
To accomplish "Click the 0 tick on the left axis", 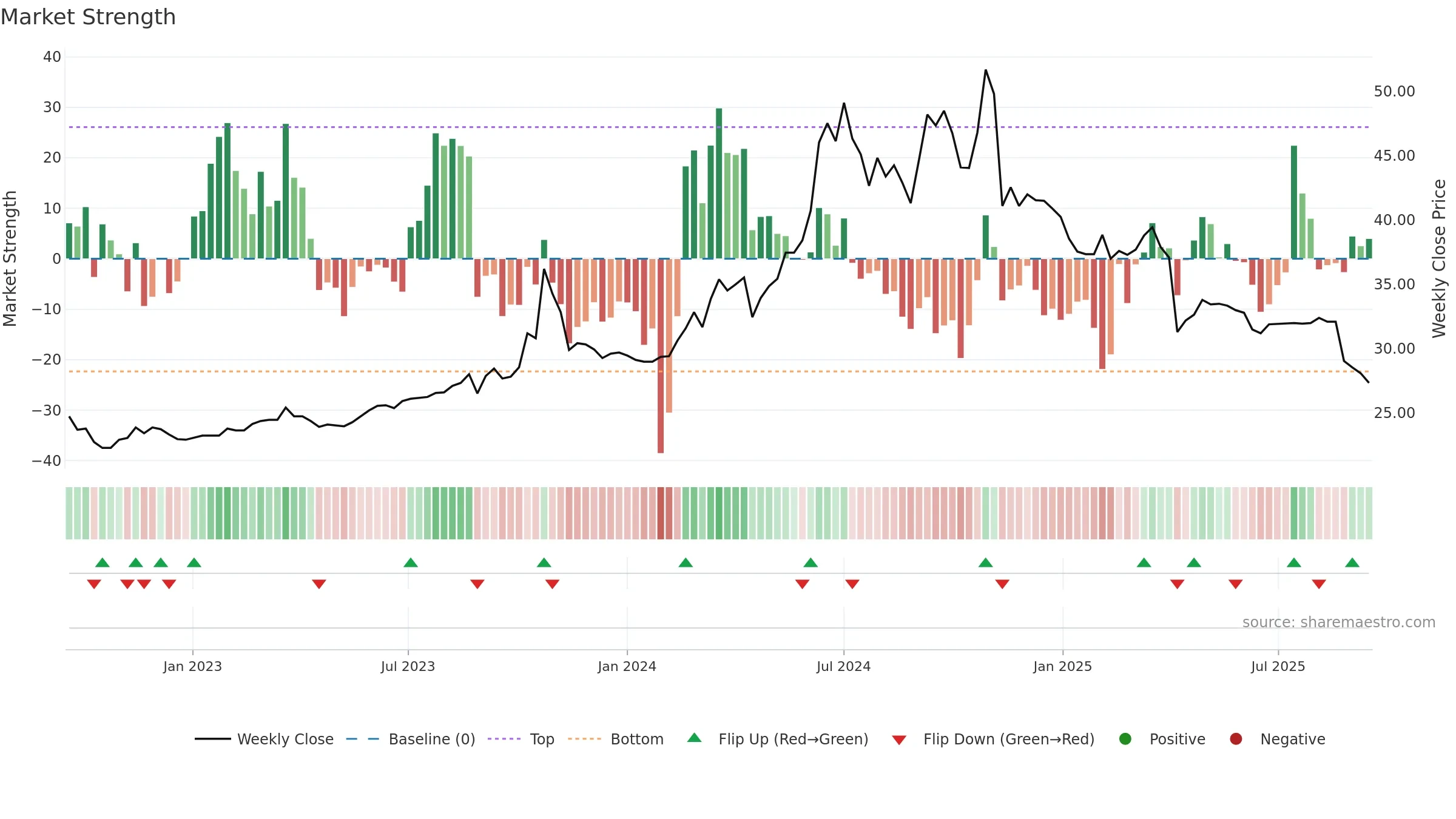I will click(x=56, y=259).
